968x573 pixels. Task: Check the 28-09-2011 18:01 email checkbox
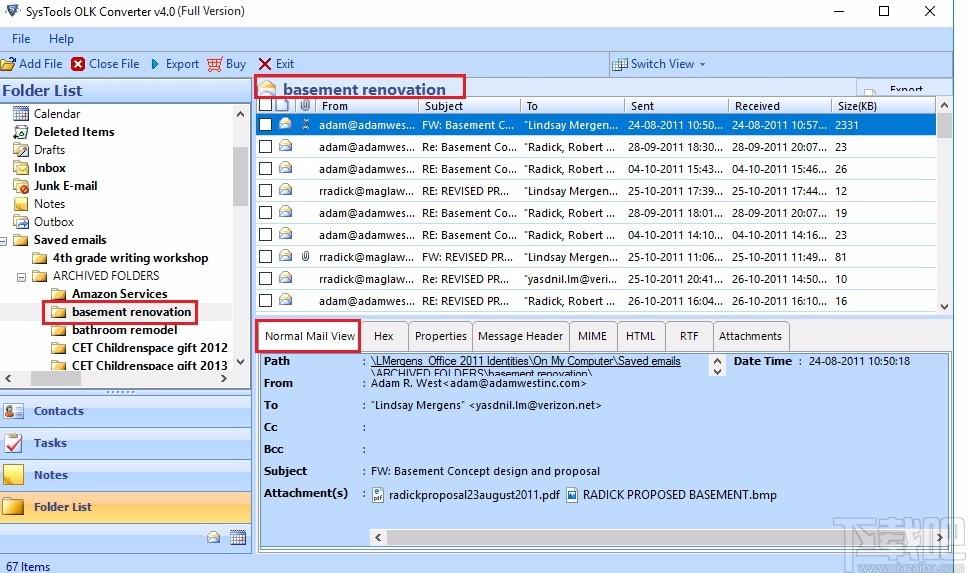[x=265, y=213]
